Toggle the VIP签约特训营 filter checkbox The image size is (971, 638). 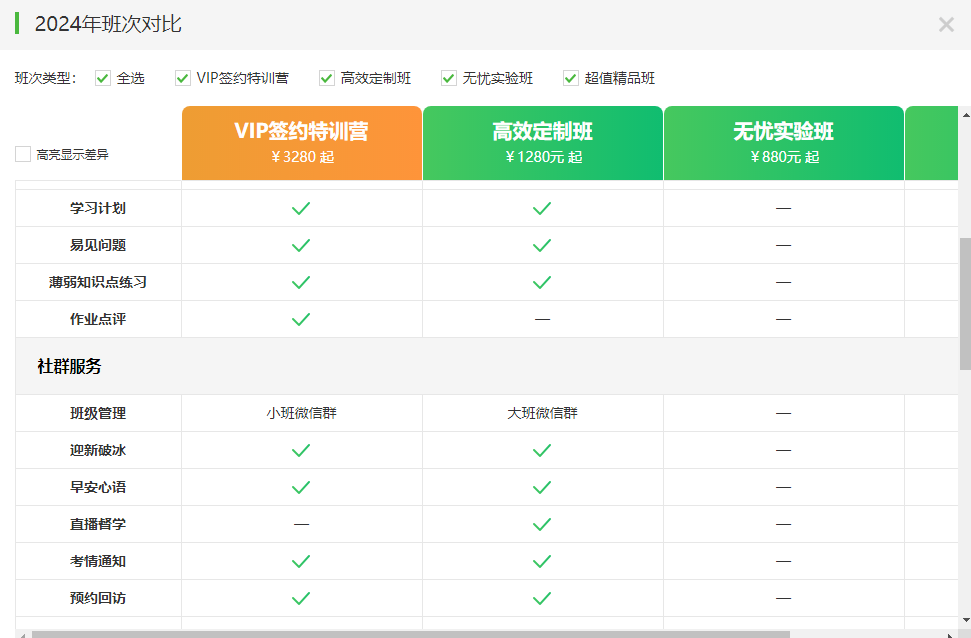pos(183,78)
